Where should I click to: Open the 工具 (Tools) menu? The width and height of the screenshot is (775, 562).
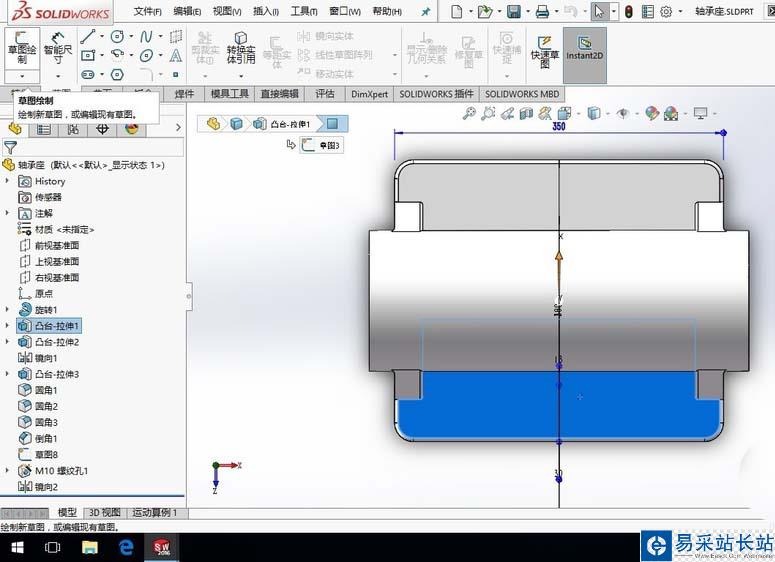[x=304, y=11]
